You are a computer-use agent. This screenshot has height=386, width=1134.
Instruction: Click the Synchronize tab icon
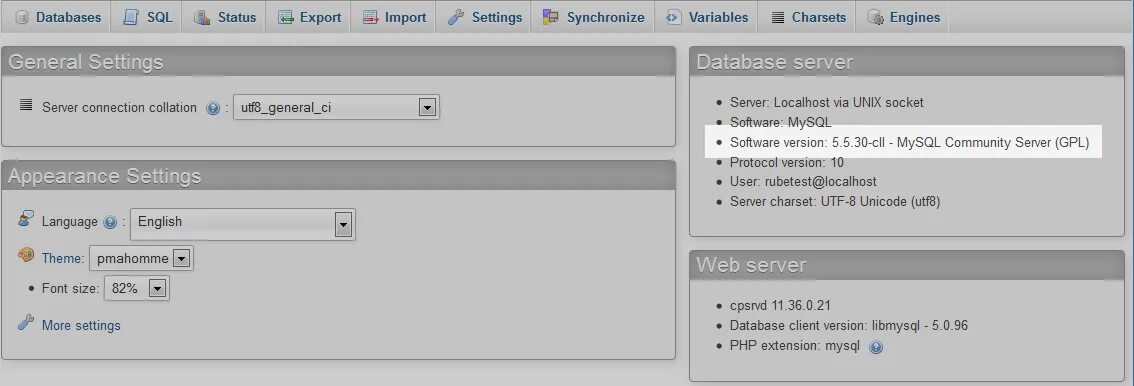(550, 17)
